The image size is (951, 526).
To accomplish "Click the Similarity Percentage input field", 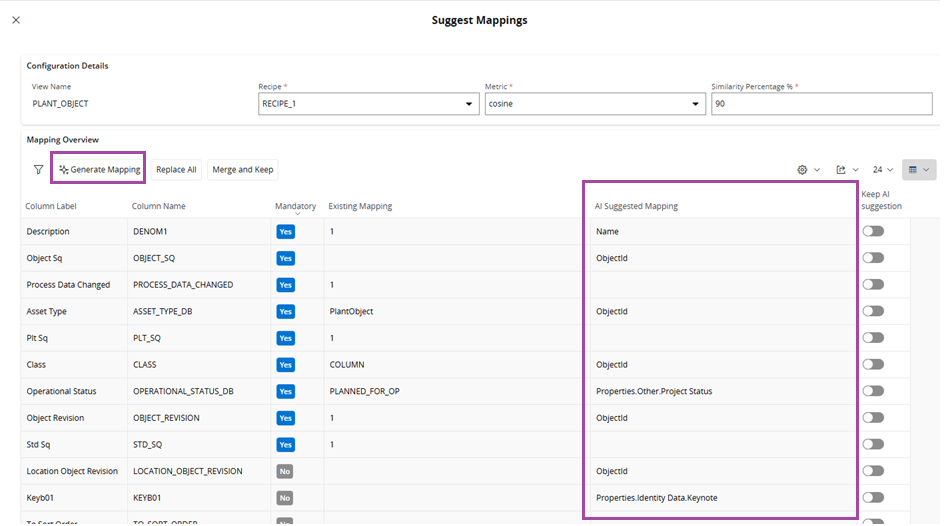I will click(x=822, y=104).
